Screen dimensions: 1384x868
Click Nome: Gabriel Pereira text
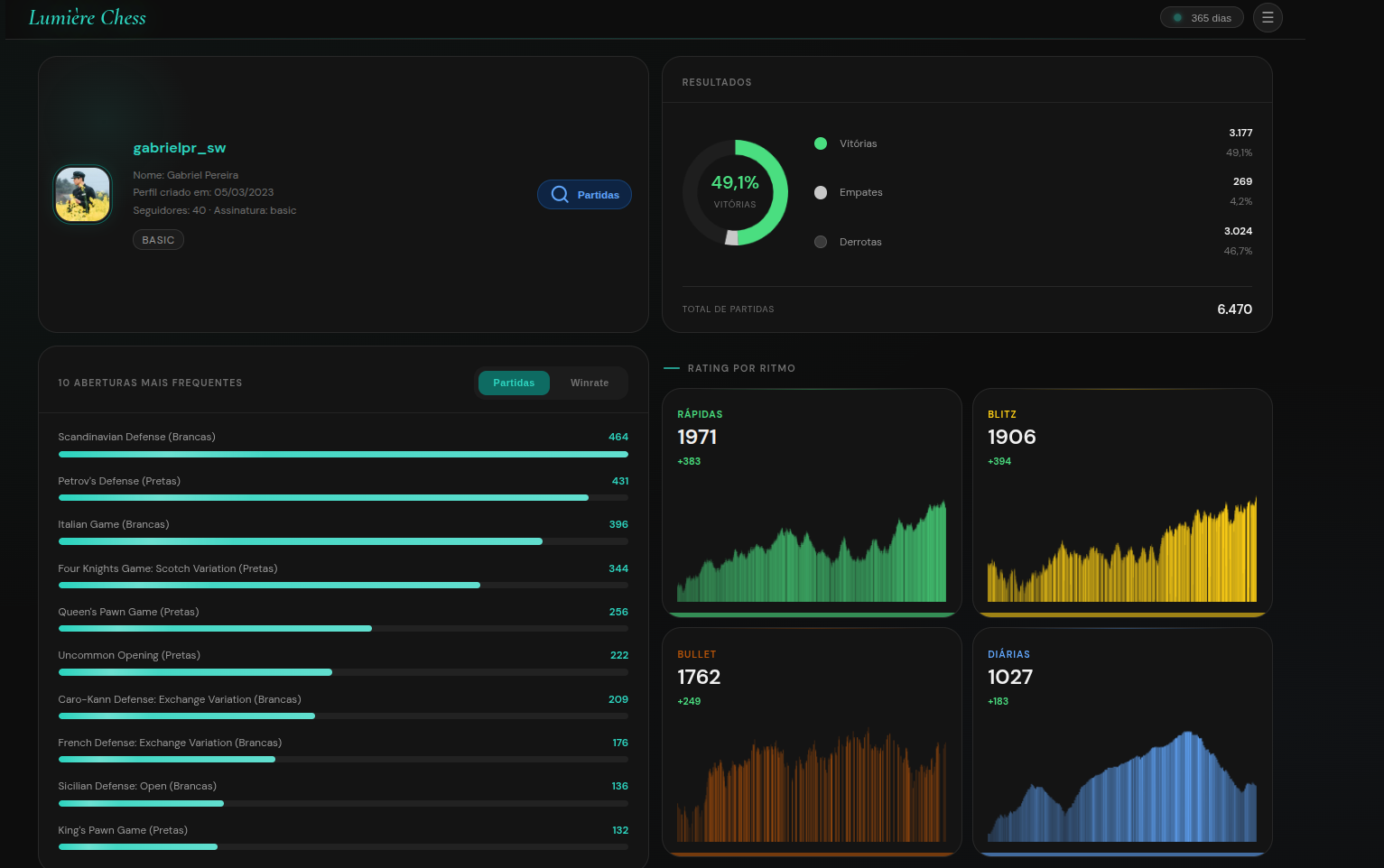pyautogui.click(x=186, y=175)
